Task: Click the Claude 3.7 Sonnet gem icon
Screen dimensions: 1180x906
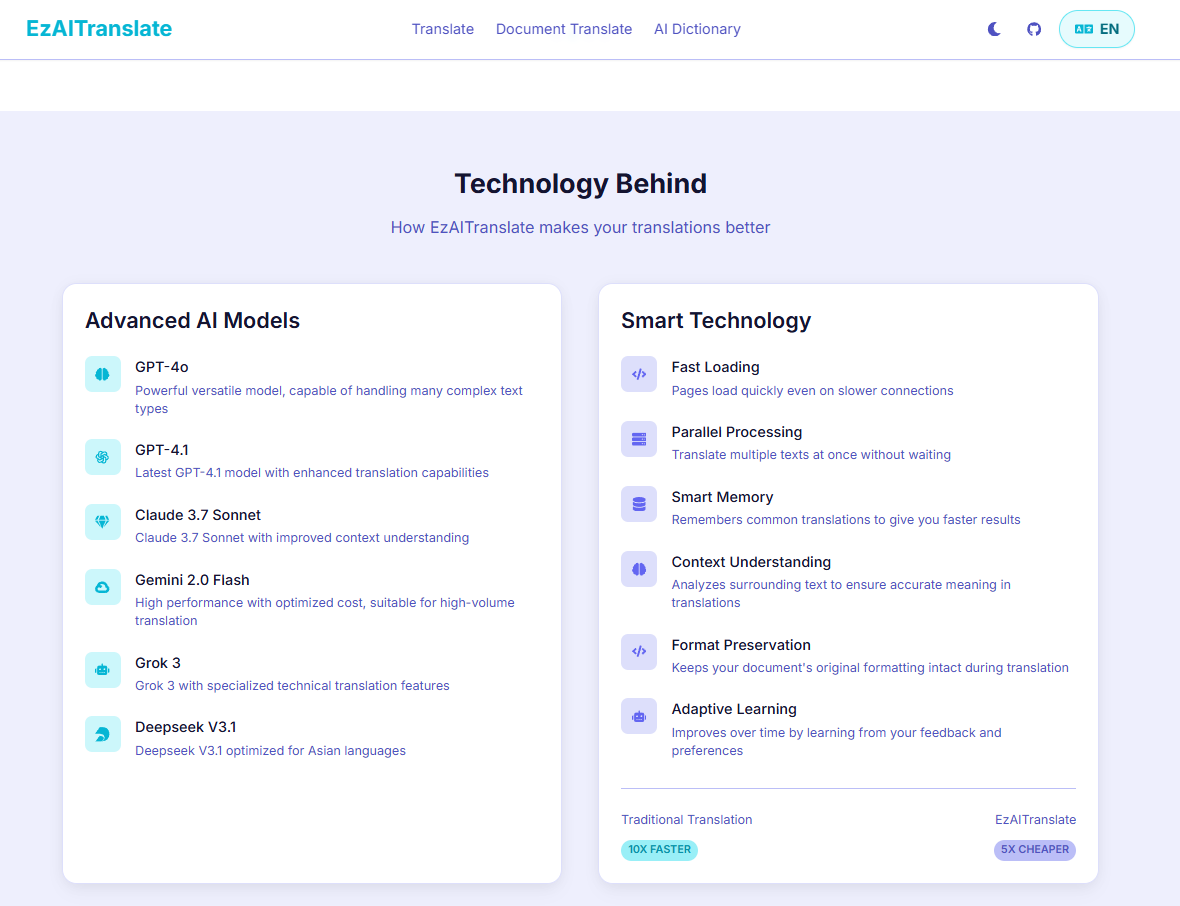Action: (x=103, y=521)
